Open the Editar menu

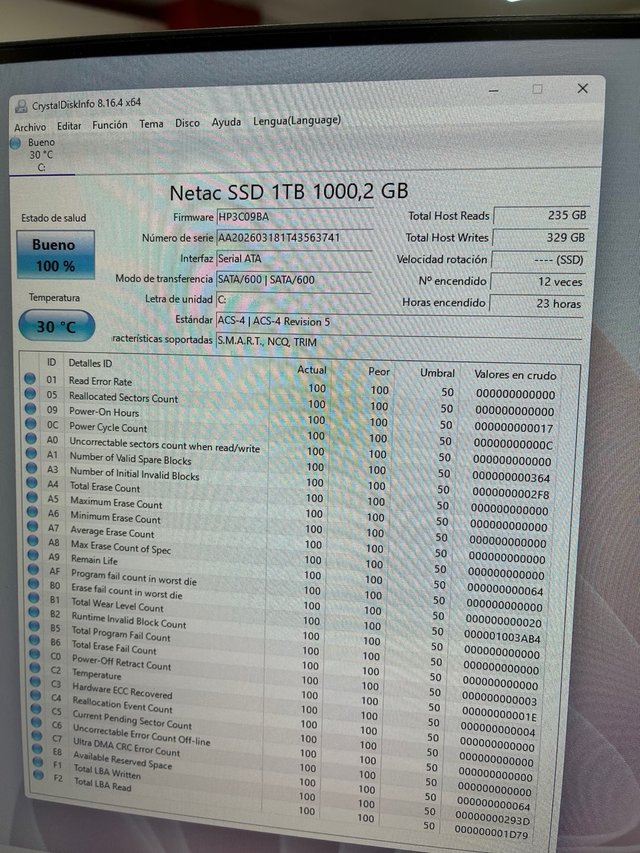(x=69, y=126)
